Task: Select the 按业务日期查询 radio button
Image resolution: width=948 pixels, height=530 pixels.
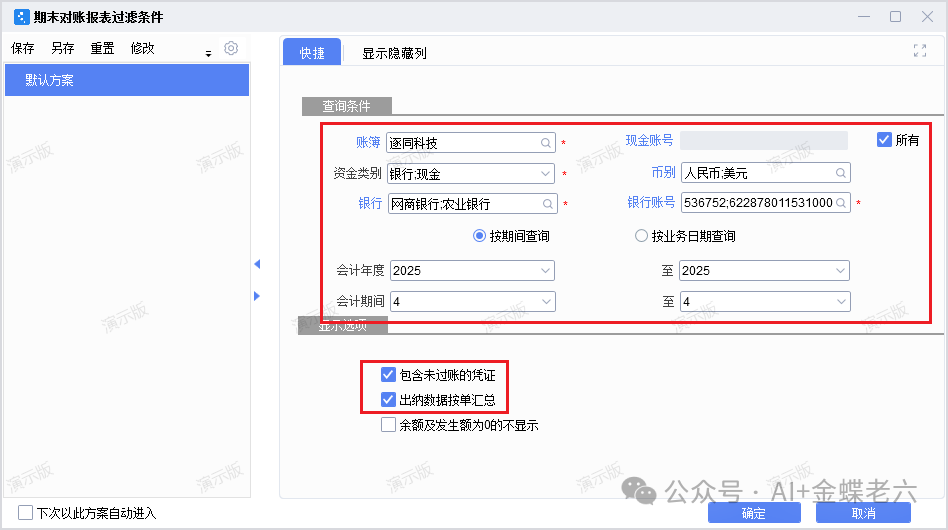Action: point(642,237)
